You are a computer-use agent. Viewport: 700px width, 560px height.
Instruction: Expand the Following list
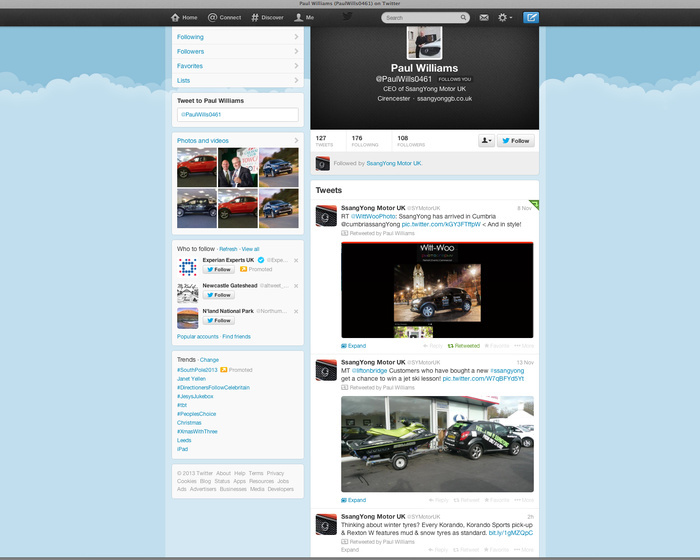pyautogui.click(x=238, y=37)
